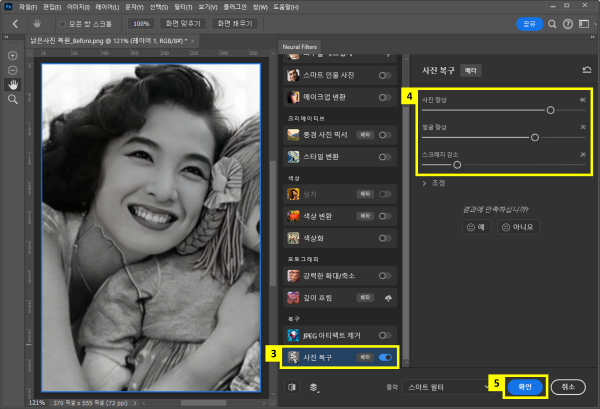
Task: Select the Zoom Out tool
Action: coord(13,70)
